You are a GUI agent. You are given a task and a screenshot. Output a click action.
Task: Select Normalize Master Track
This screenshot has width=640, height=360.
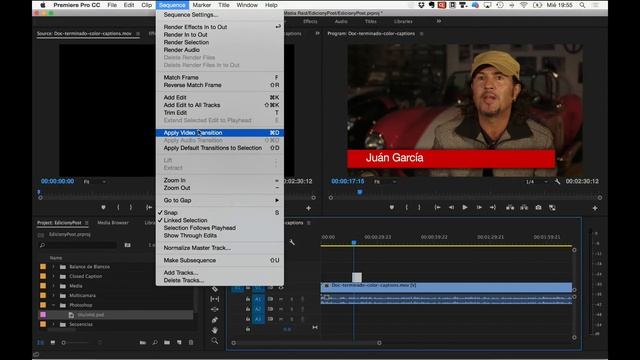[220, 248]
